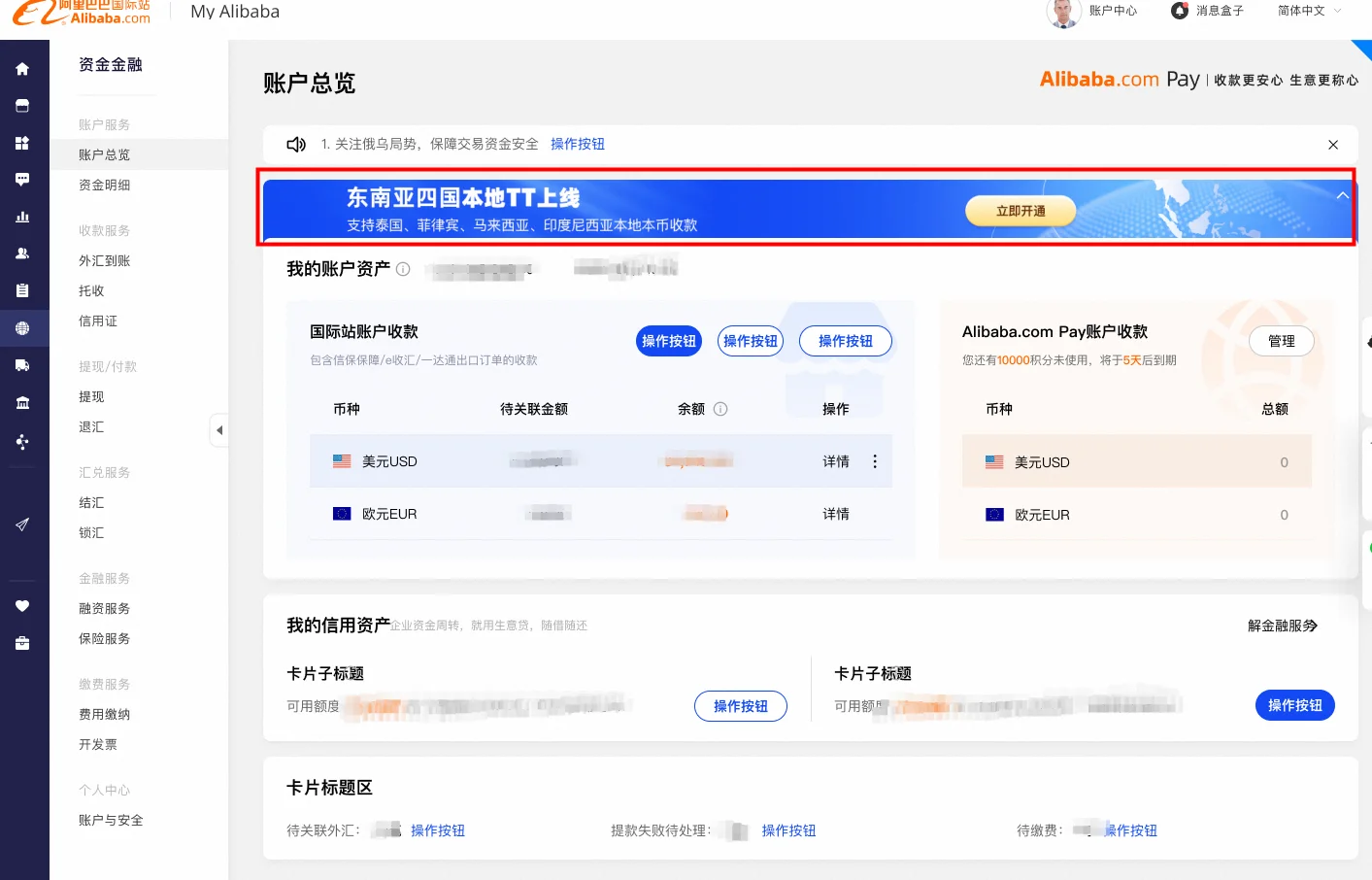Open the three-dot menu for 美元USD row
Viewport: 1372px width, 880px height.
coord(875,461)
